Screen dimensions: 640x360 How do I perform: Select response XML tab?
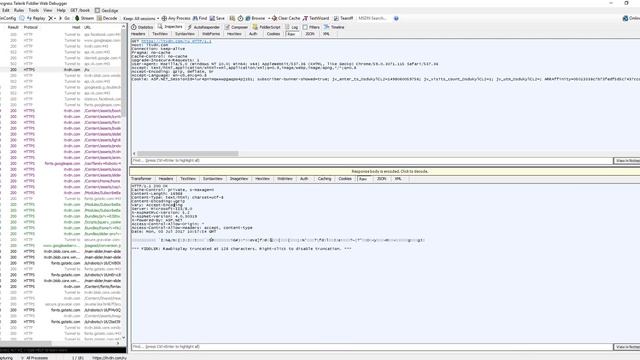click(398, 179)
